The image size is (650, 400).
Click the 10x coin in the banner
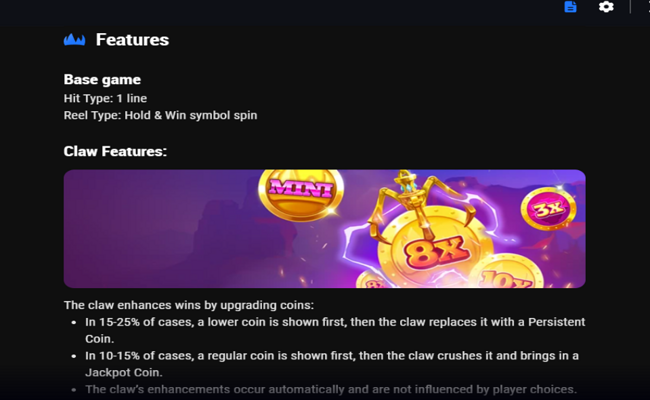[508, 272]
